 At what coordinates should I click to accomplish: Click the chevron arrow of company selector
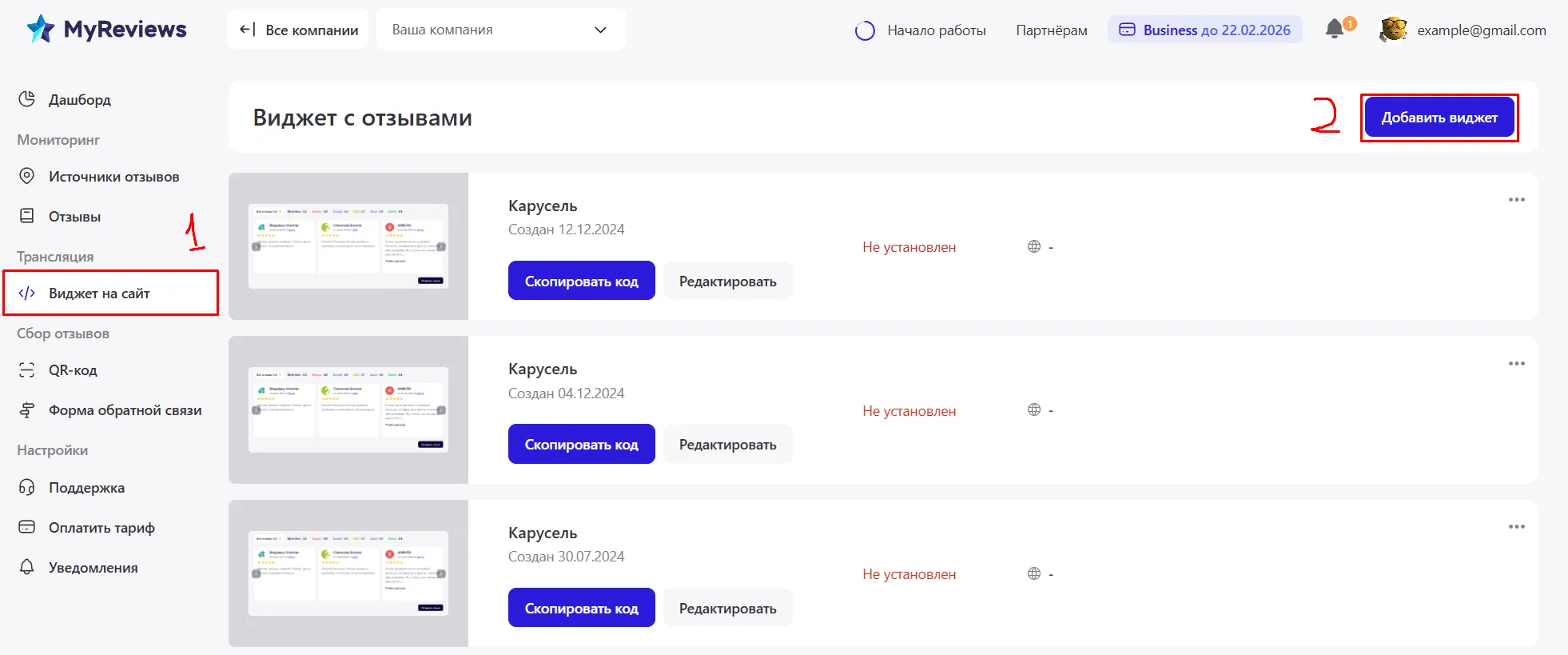click(600, 30)
